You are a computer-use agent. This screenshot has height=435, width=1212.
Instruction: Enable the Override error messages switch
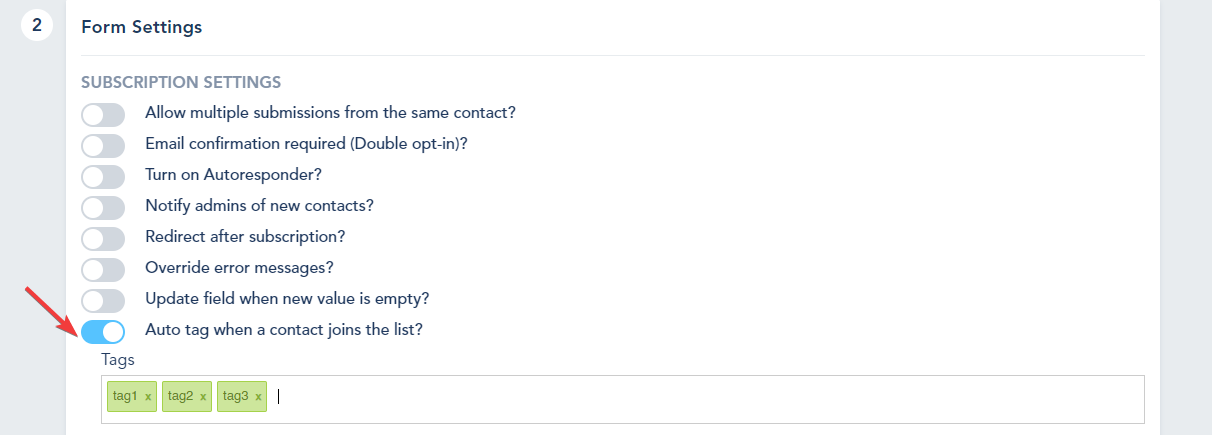(x=103, y=270)
